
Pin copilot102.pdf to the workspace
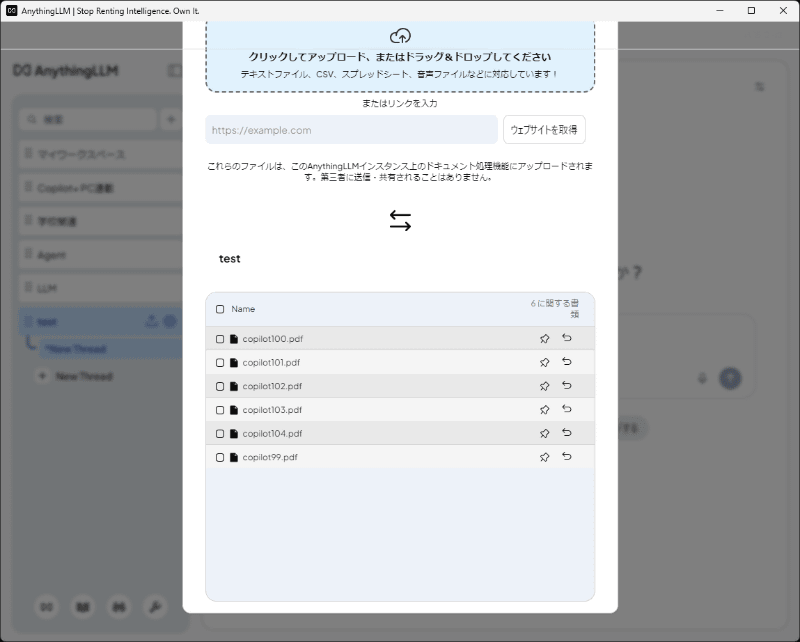pyautogui.click(x=544, y=386)
